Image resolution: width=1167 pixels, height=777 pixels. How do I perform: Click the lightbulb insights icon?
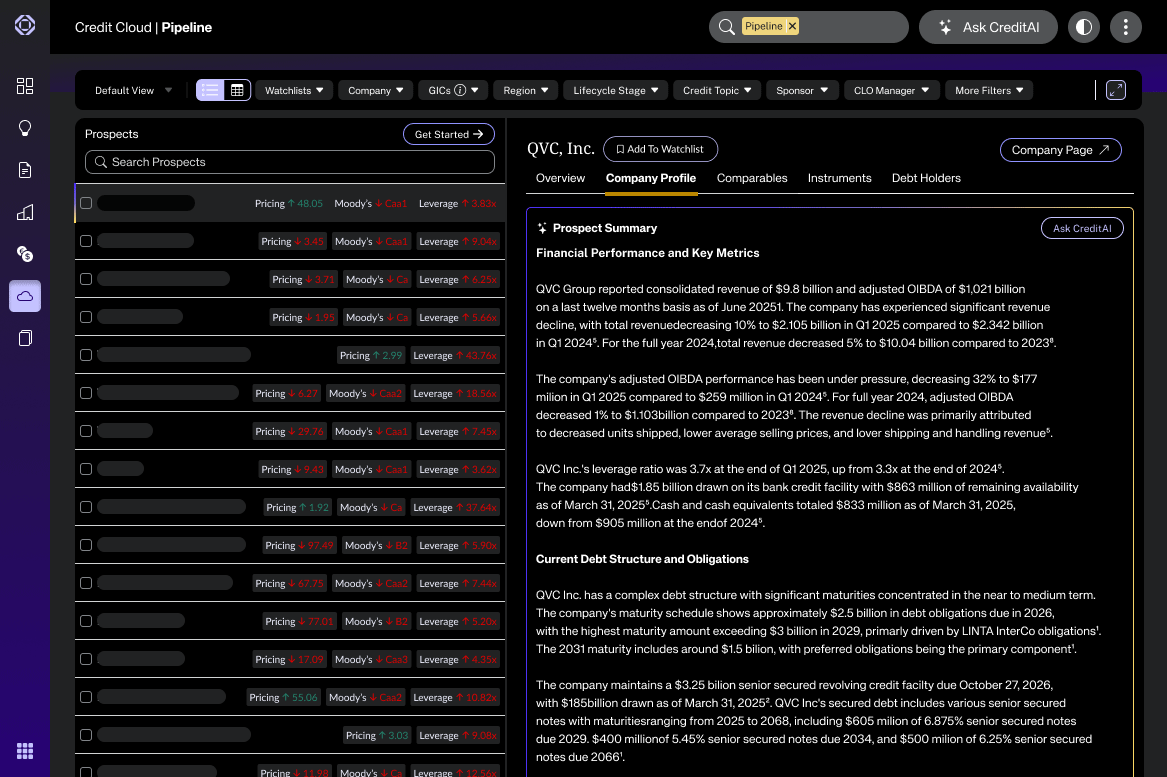(25, 128)
